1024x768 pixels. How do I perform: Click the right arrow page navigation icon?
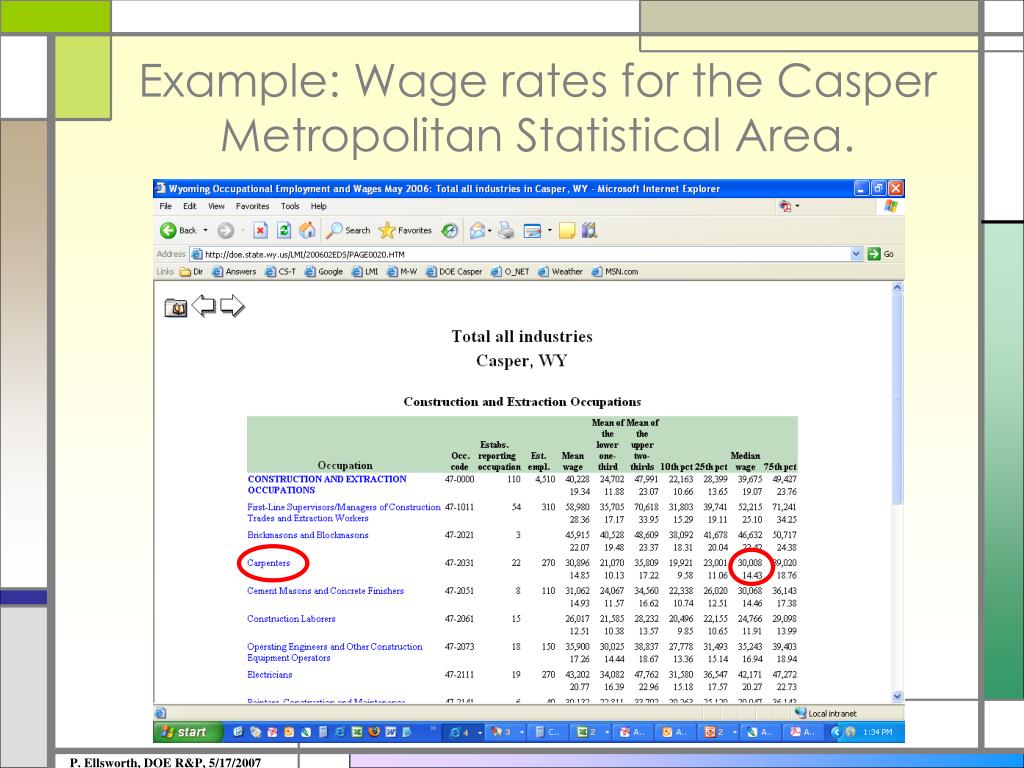click(232, 306)
